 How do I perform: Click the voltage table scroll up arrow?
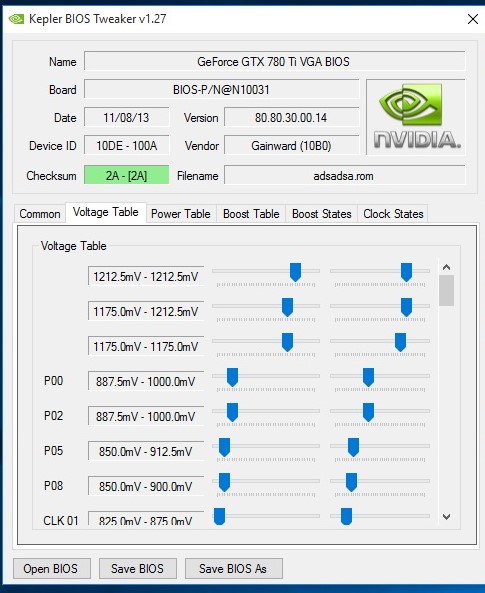pyautogui.click(x=446, y=267)
